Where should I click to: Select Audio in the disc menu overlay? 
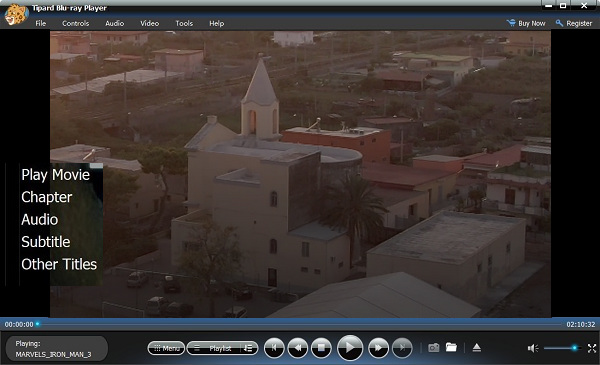click(x=40, y=220)
